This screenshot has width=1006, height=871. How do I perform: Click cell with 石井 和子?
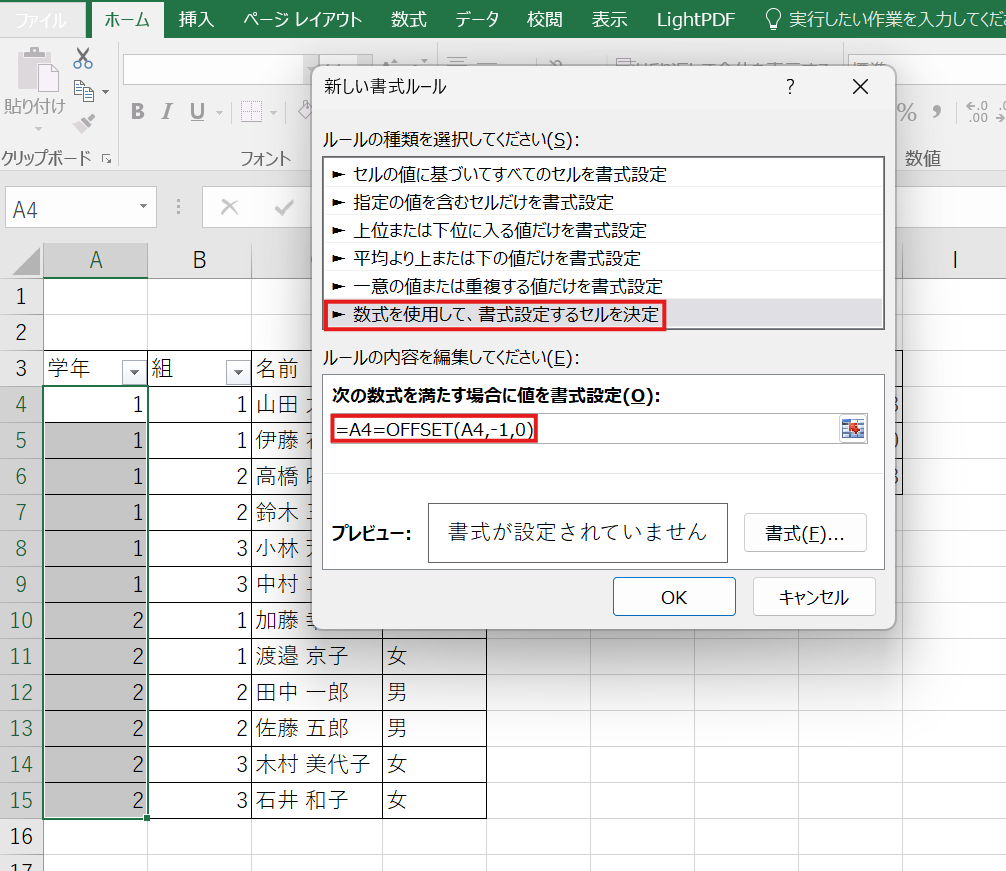tap(317, 800)
